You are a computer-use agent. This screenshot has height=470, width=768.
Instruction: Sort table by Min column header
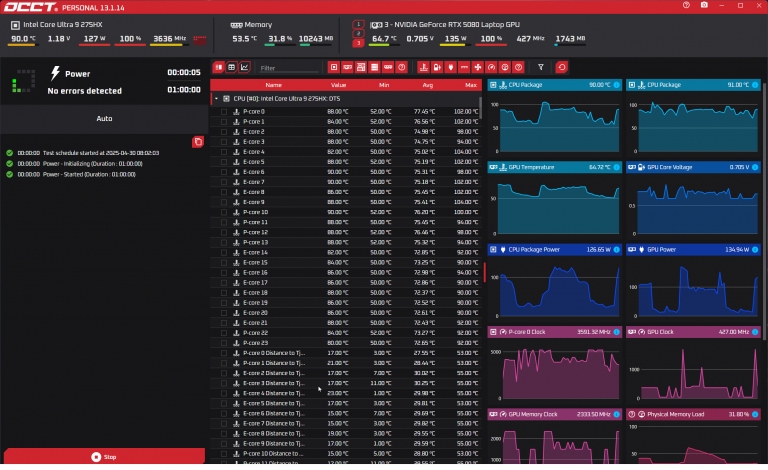pos(384,85)
